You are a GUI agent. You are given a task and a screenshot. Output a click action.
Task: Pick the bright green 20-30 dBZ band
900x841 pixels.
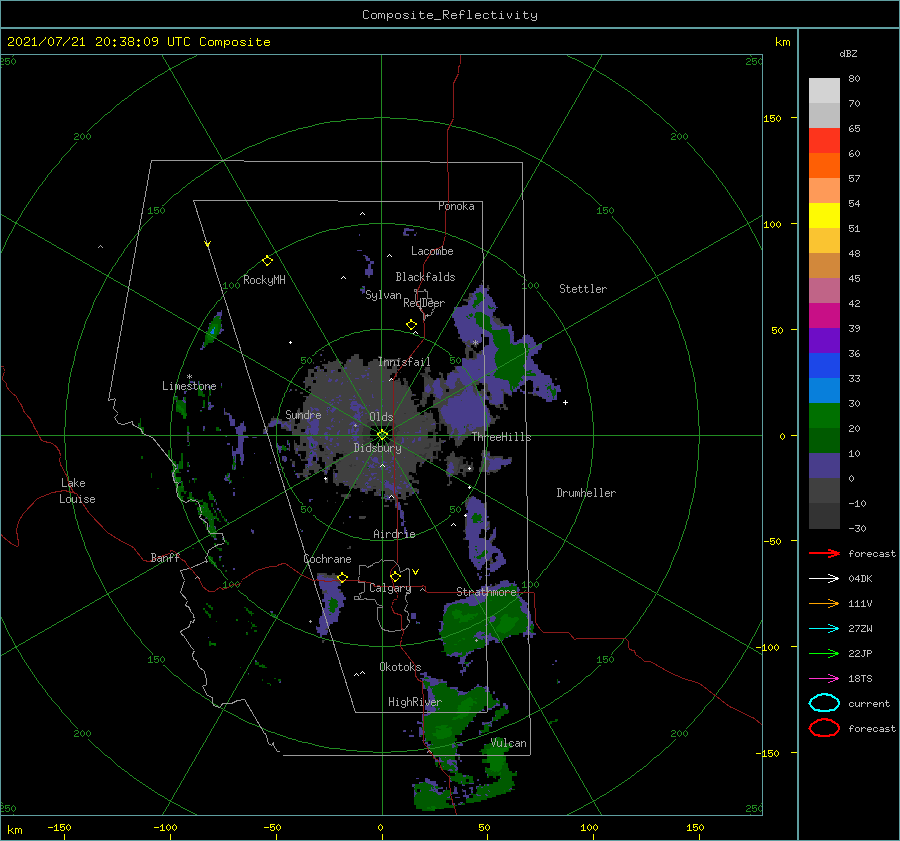click(824, 416)
